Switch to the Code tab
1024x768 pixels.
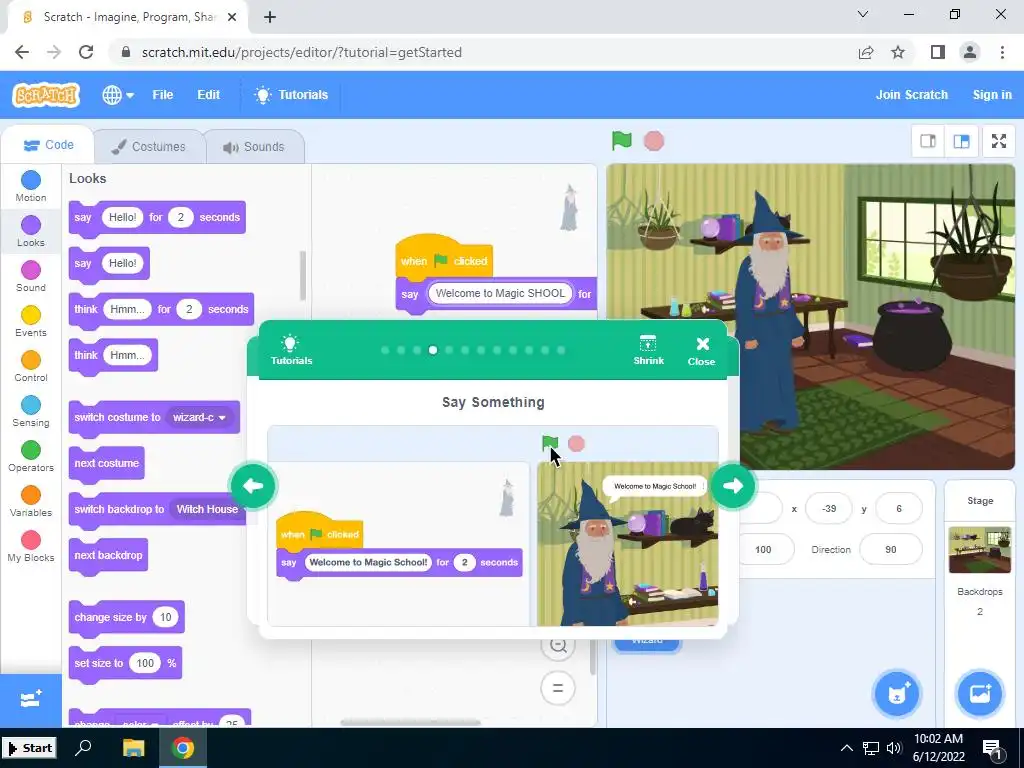48,145
